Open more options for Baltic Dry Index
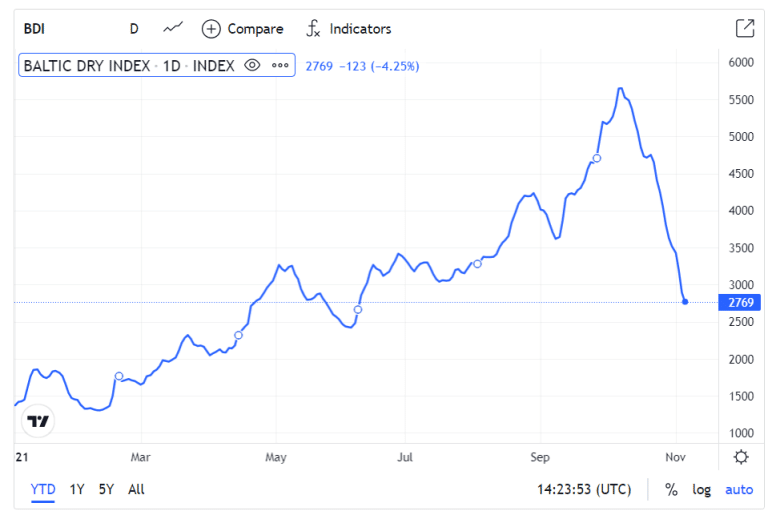The image size is (768, 511). (280, 66)
